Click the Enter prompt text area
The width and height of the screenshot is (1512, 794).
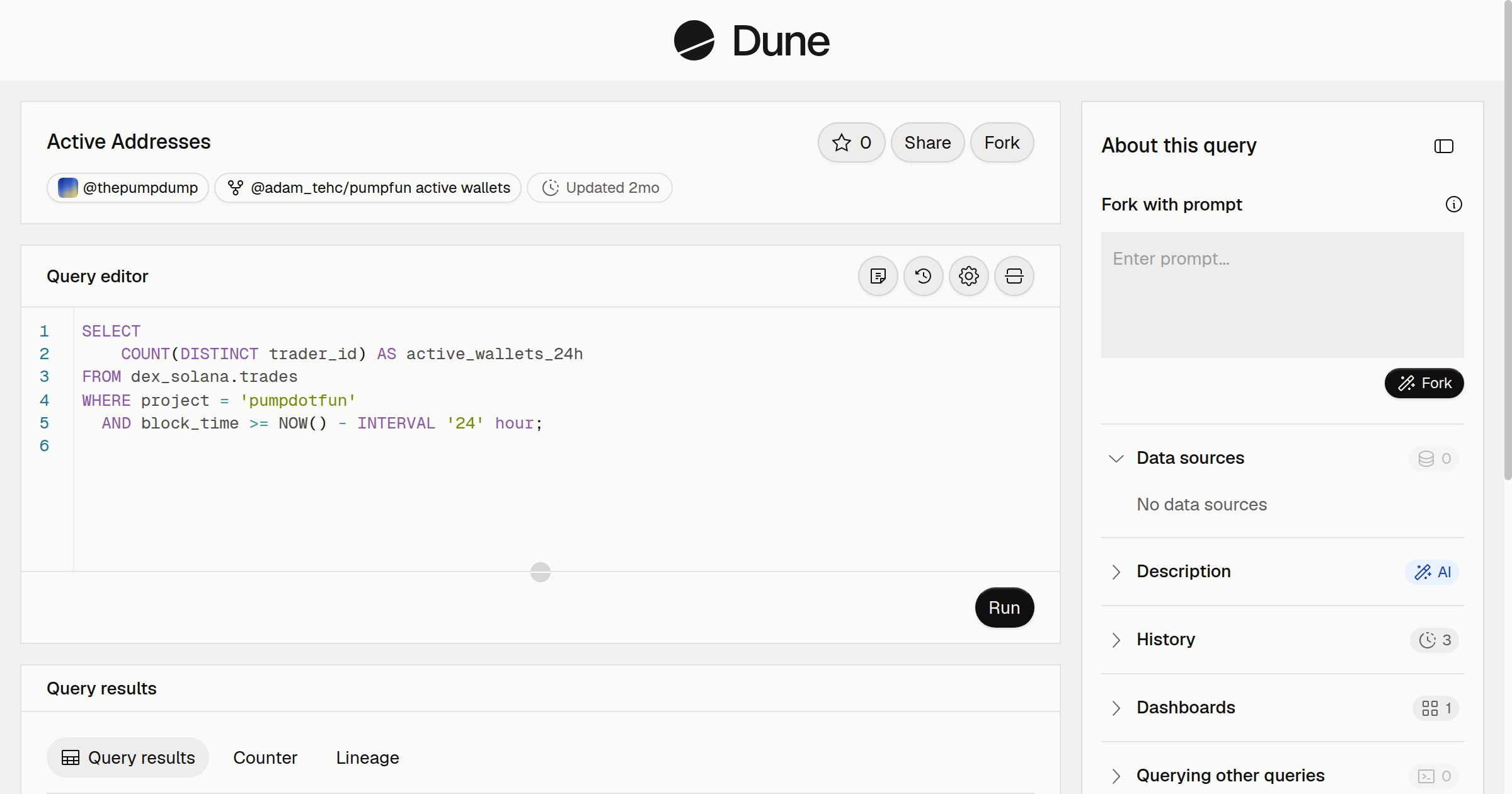coord(1283,295)
